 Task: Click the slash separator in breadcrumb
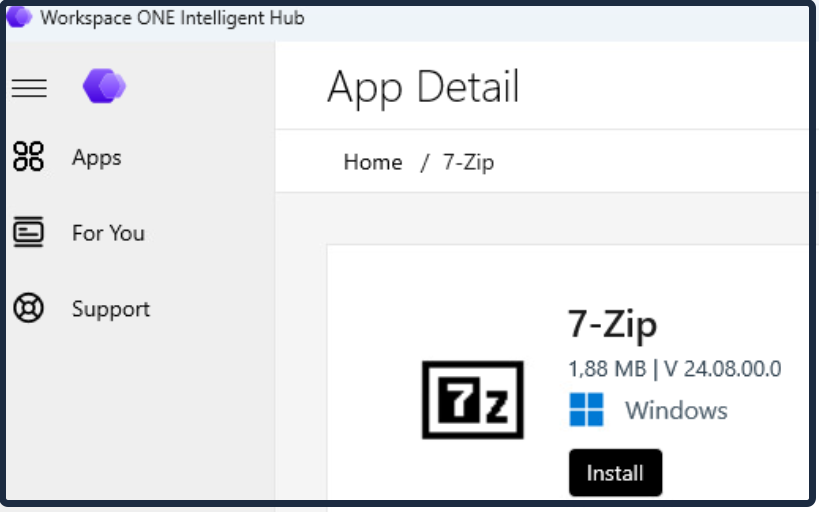(424, 162)
